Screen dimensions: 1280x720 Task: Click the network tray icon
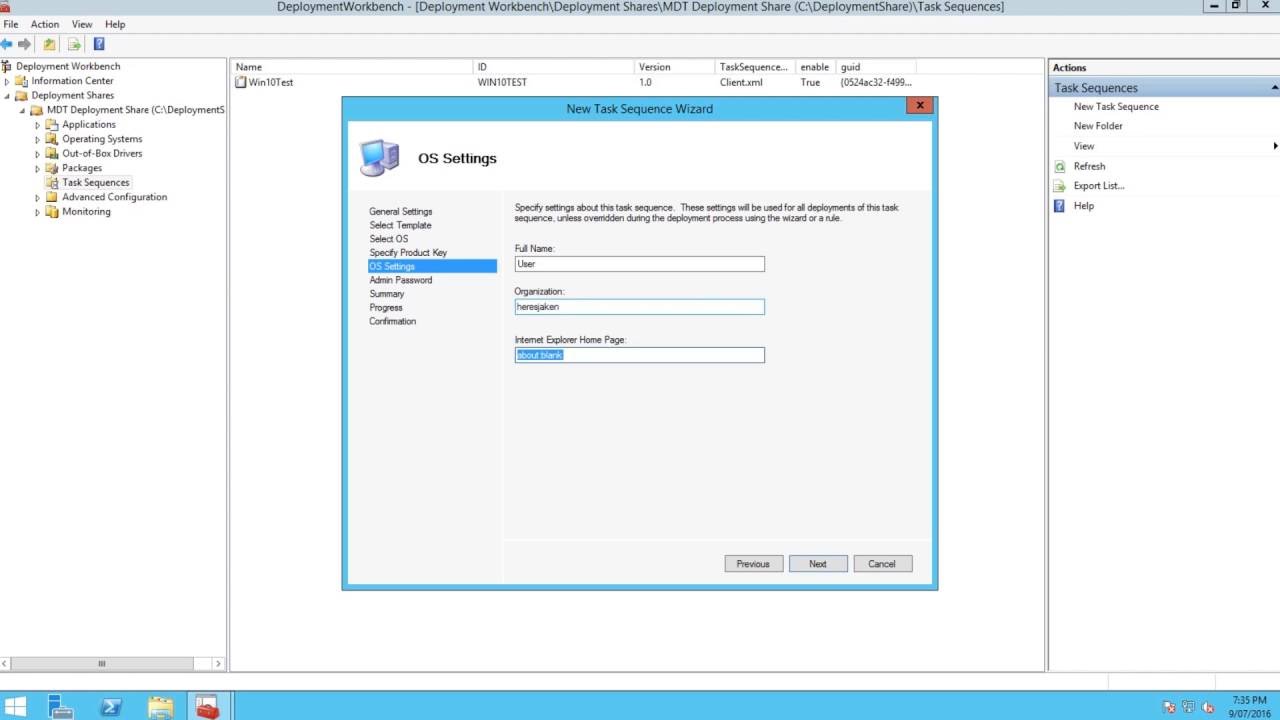[x=1189, y=708]
